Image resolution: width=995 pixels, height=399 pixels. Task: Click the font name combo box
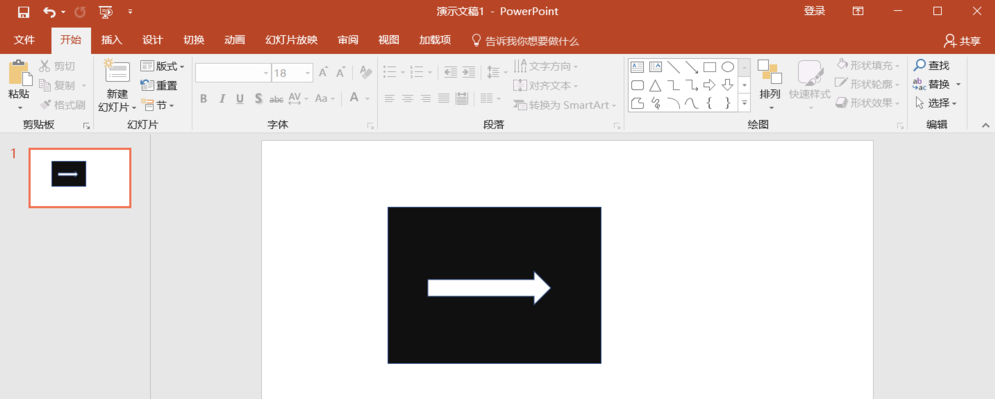coord(233,73)
